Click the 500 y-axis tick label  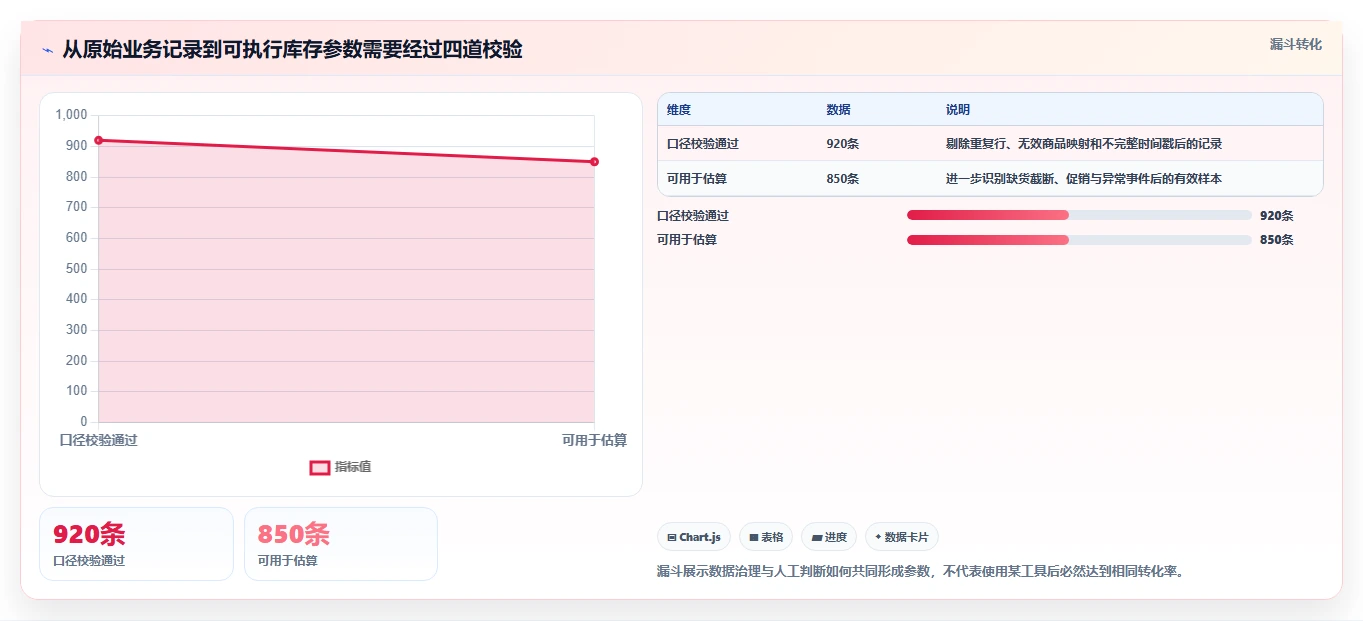(x=77, y=268)
